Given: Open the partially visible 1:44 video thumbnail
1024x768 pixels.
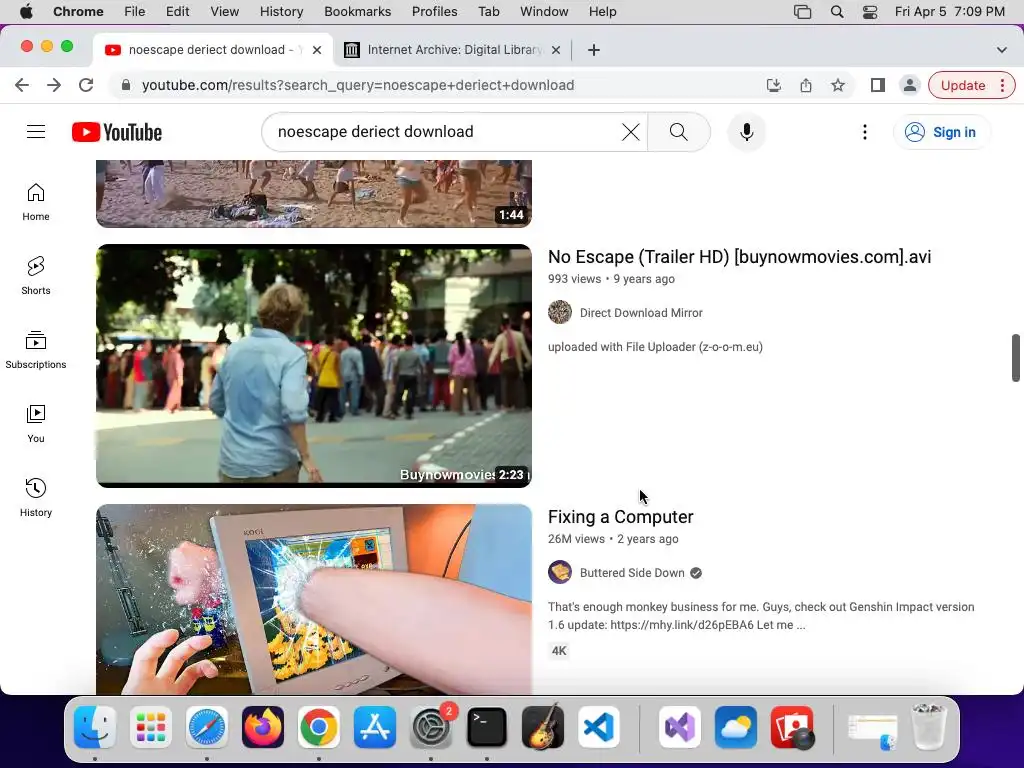Looking at the screenshot, I should point(314,193).
